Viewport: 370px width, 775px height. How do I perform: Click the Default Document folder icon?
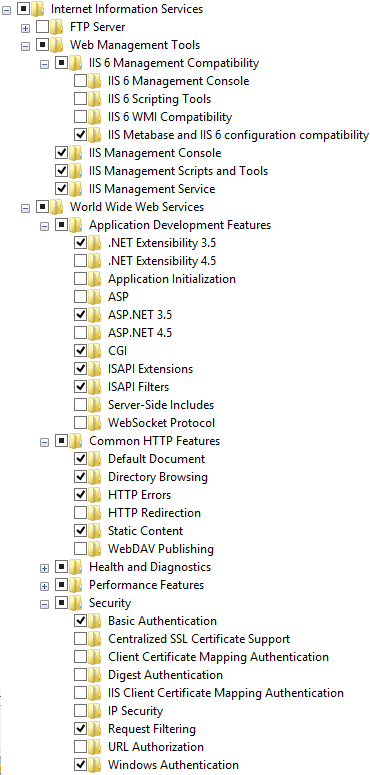coord(95,459)
